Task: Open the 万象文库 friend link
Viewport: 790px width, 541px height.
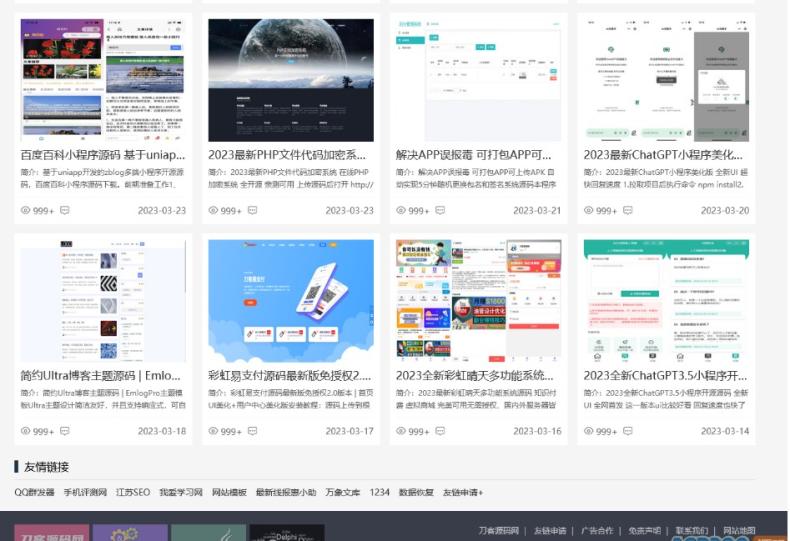Action: (342, 493)
